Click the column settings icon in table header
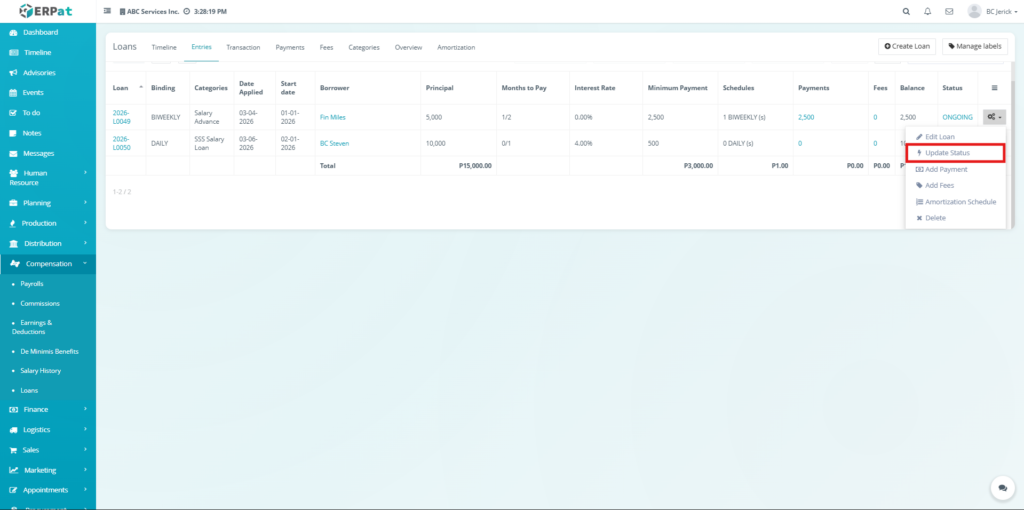The height and width of the screenshot is (510, 1024). pos(993,88)
